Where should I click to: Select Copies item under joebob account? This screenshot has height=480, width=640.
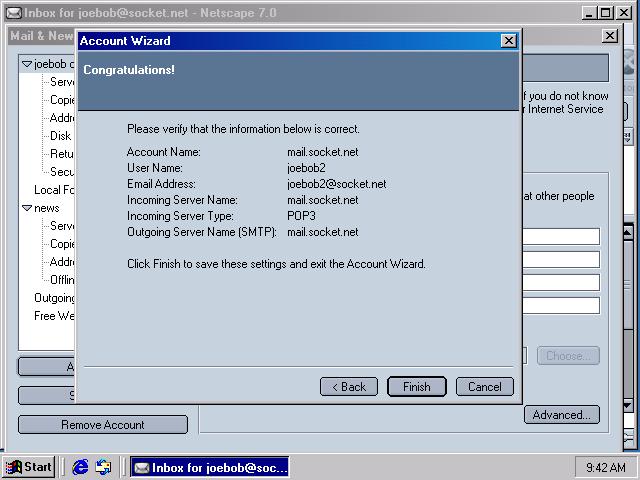62,100
